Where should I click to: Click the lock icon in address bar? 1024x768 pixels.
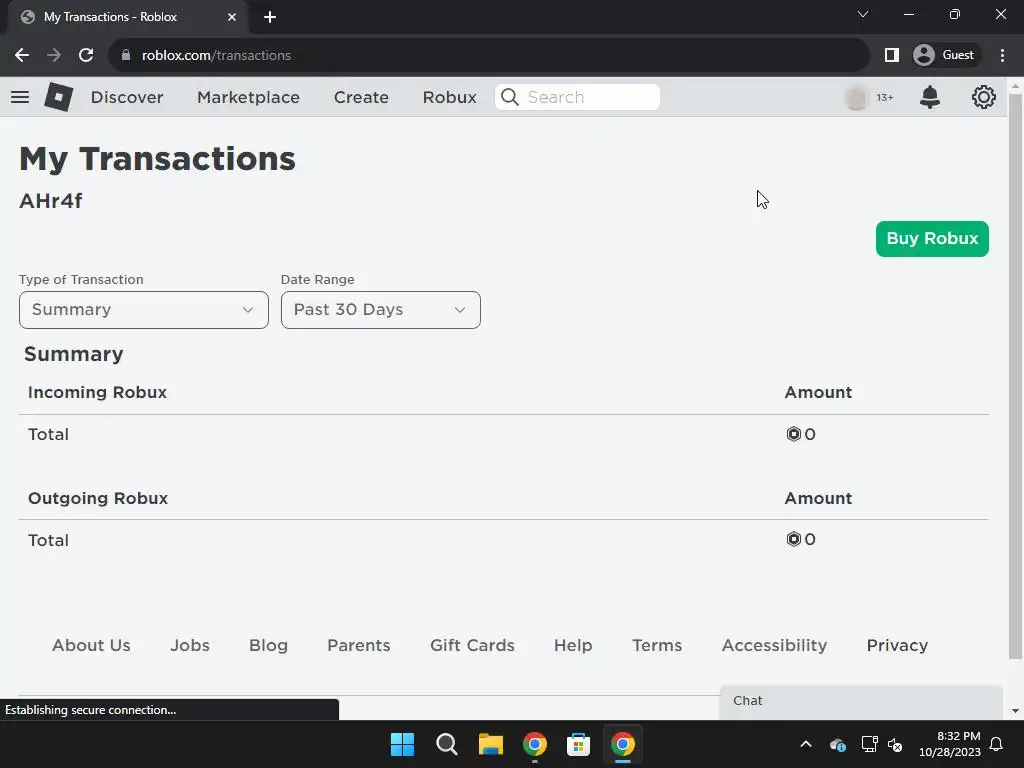pyautogui.click(x=126, y=56)
